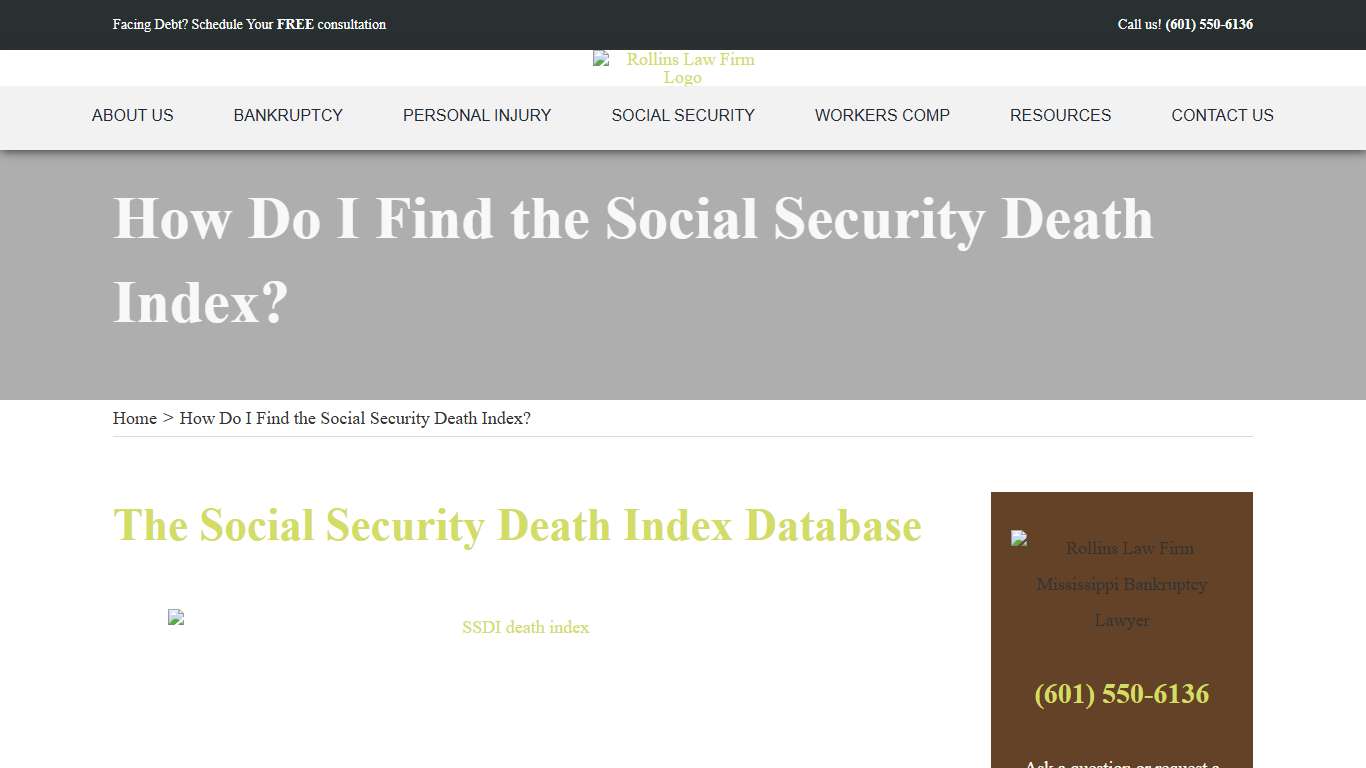Call the (601) 550-6136 header number

(x=1208, y=24)
